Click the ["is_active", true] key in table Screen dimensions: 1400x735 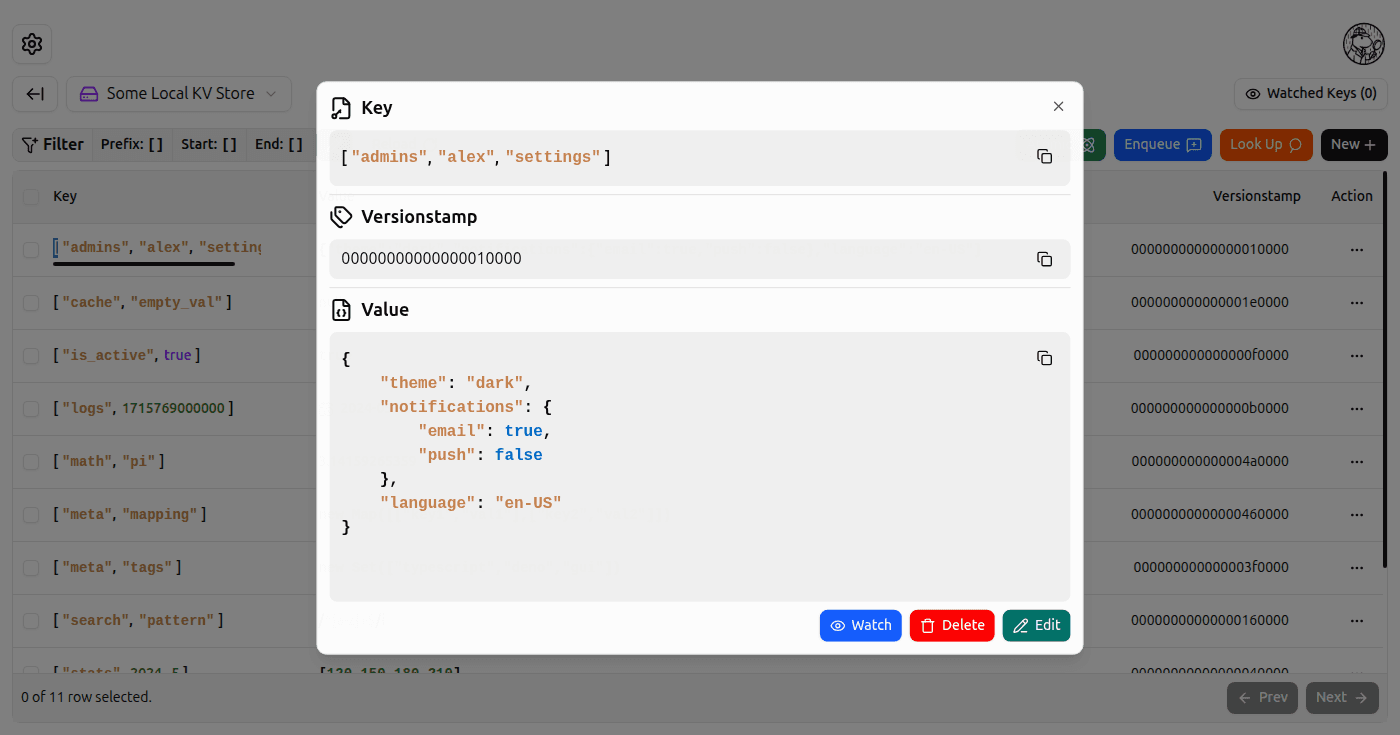[126, 355]
